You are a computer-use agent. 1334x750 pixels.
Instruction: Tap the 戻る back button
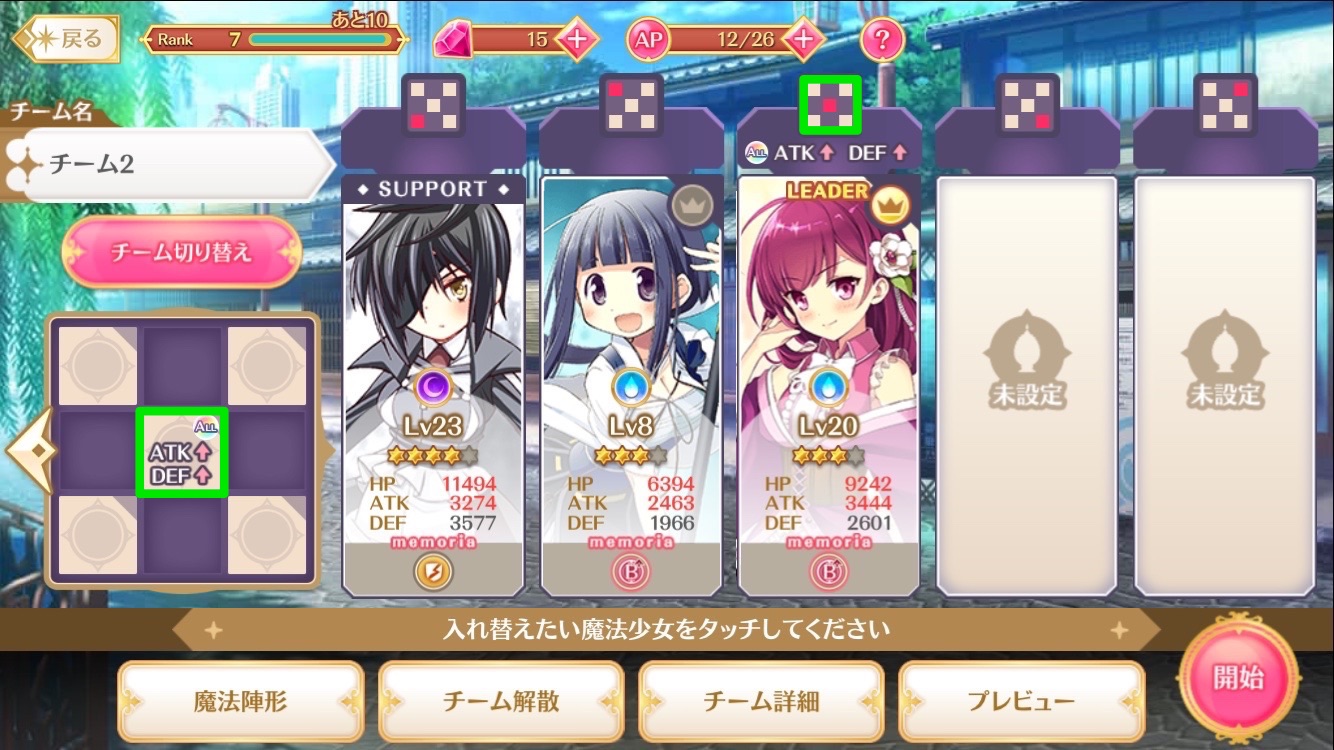pyautogui.click(x=65, y=40)
